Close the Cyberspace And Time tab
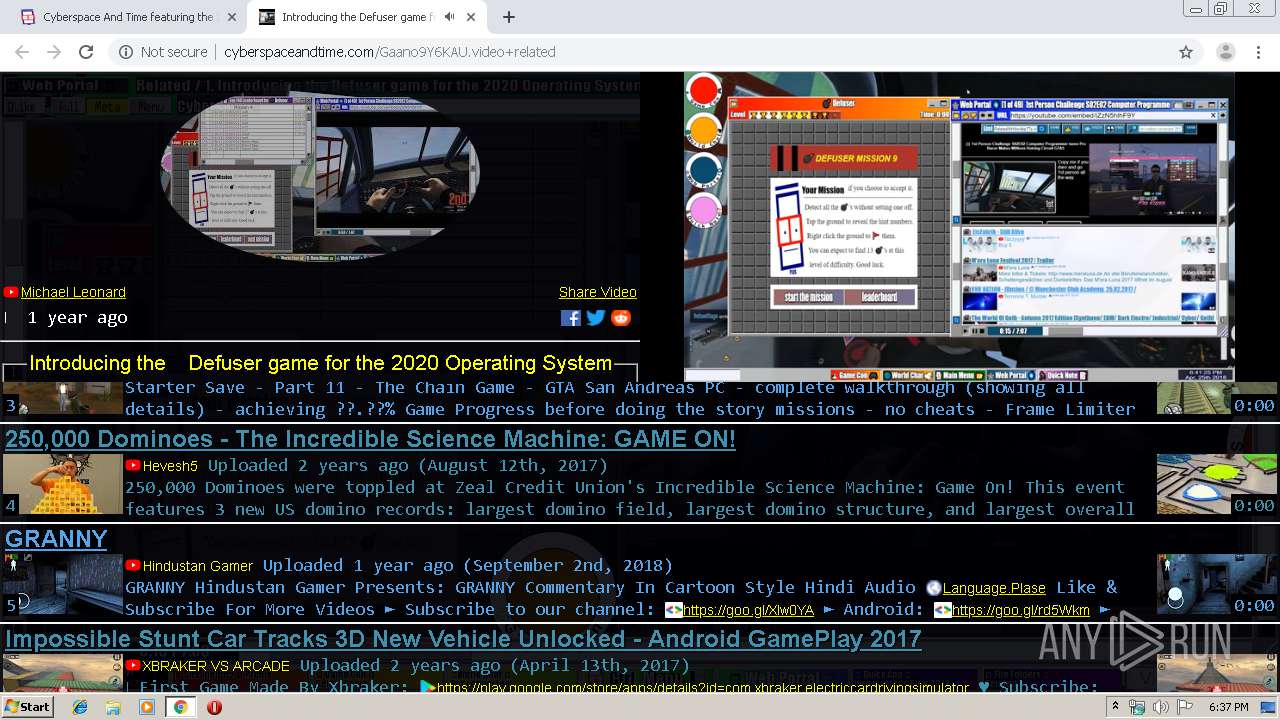This screenshot has height=720, width=1280. (232, 17)
